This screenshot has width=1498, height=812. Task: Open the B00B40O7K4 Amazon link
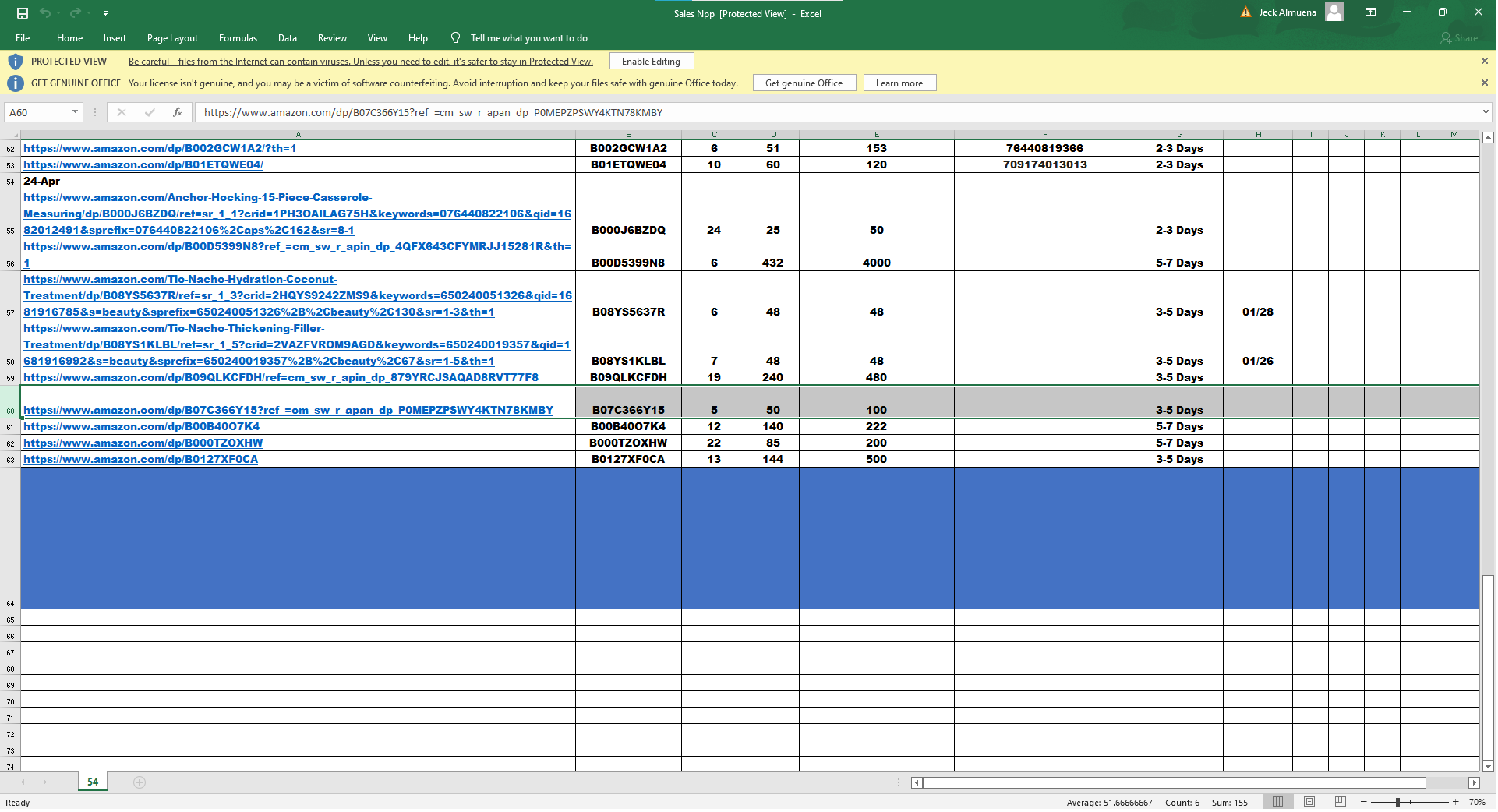tap(141, 427)
